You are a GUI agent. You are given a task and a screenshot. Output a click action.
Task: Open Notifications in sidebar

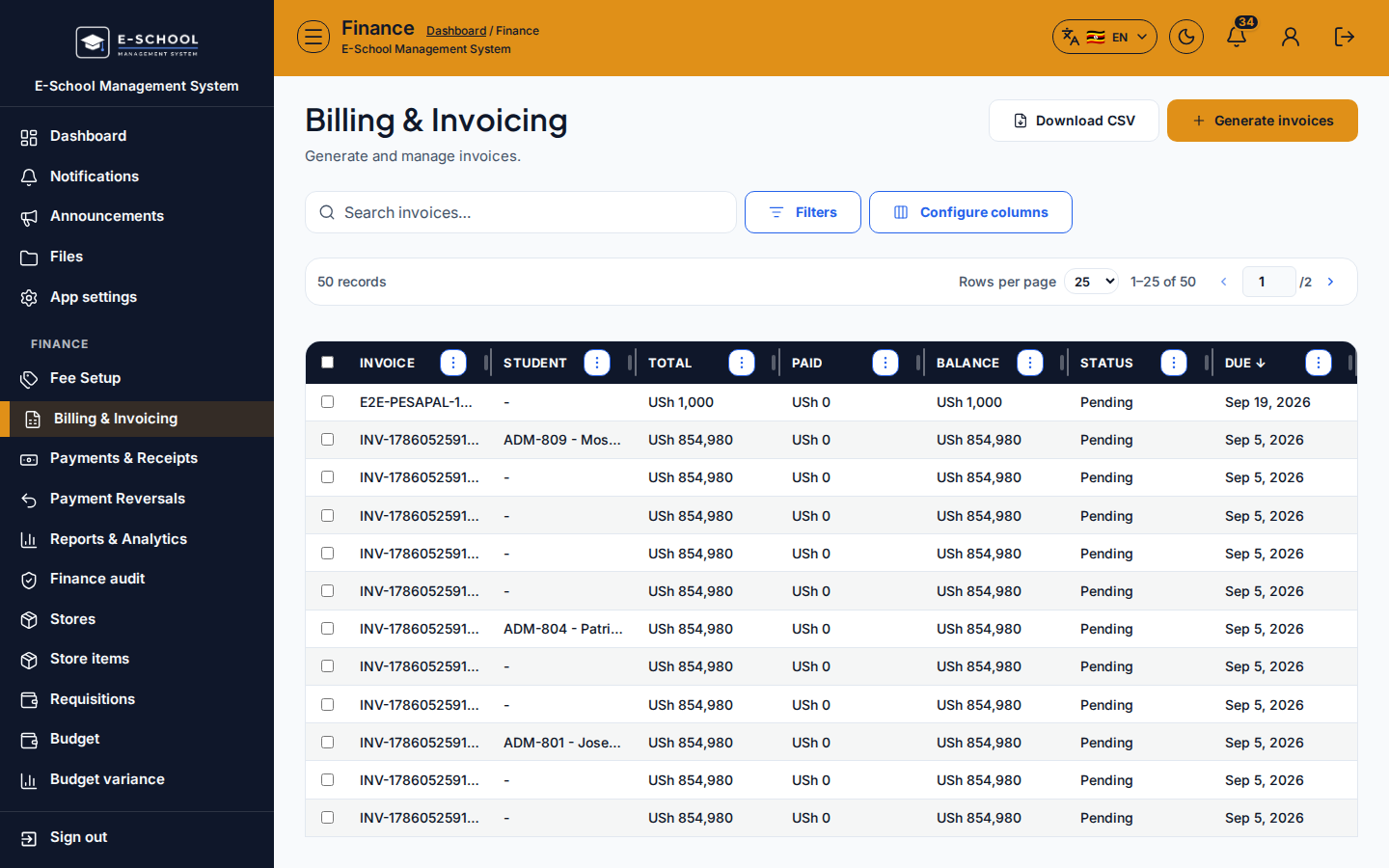137,176
